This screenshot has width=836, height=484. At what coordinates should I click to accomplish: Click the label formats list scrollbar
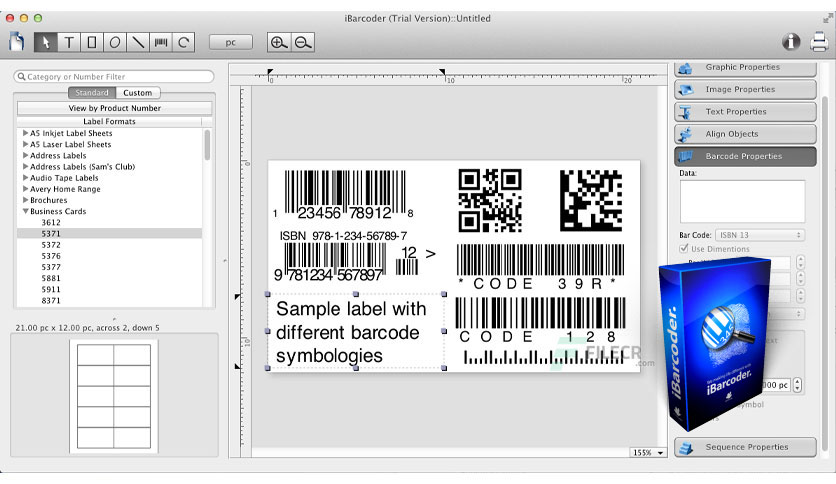click(x=207, y=145)
